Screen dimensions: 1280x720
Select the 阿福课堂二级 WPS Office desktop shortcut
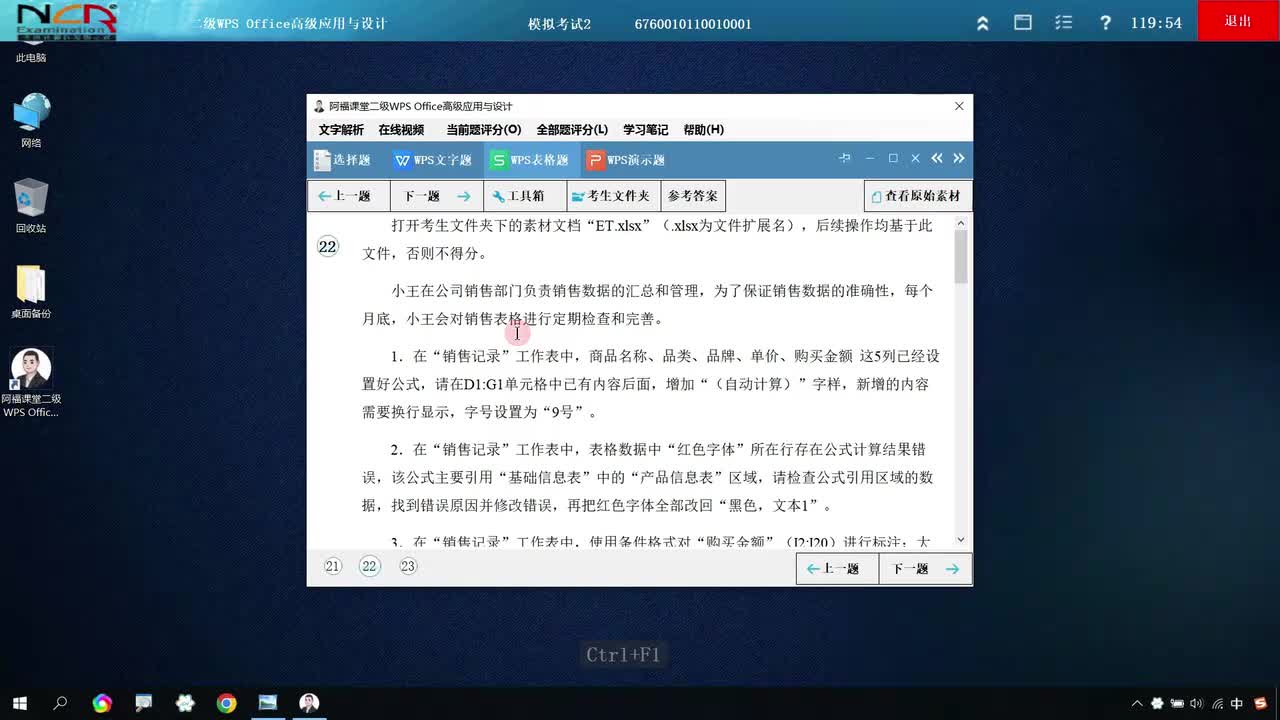point(31,383)
